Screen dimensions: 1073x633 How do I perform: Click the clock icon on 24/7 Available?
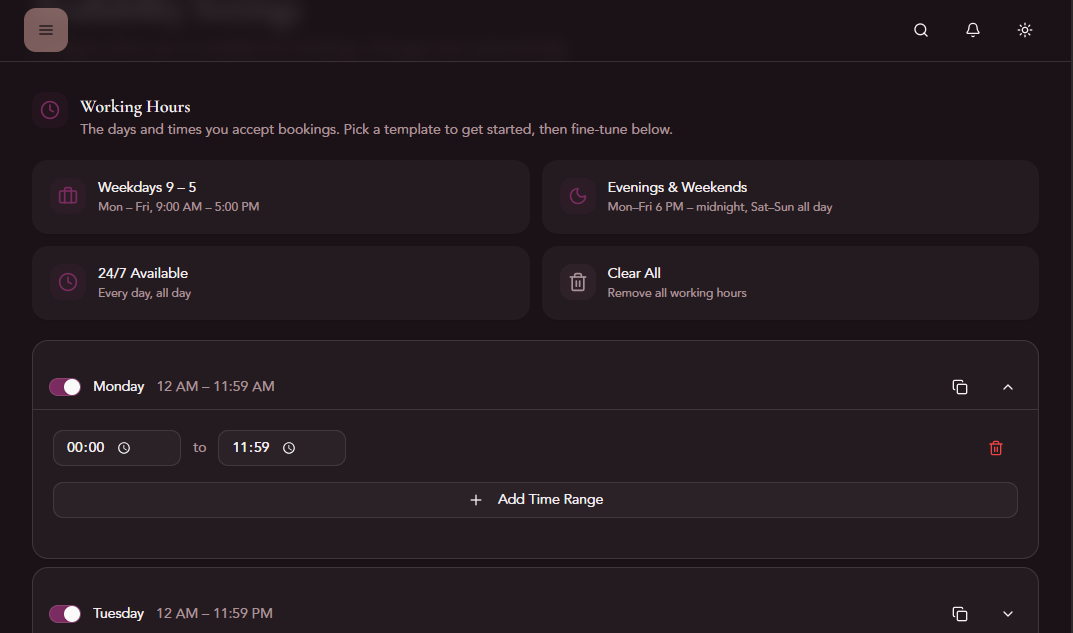(x=67, y=282)
